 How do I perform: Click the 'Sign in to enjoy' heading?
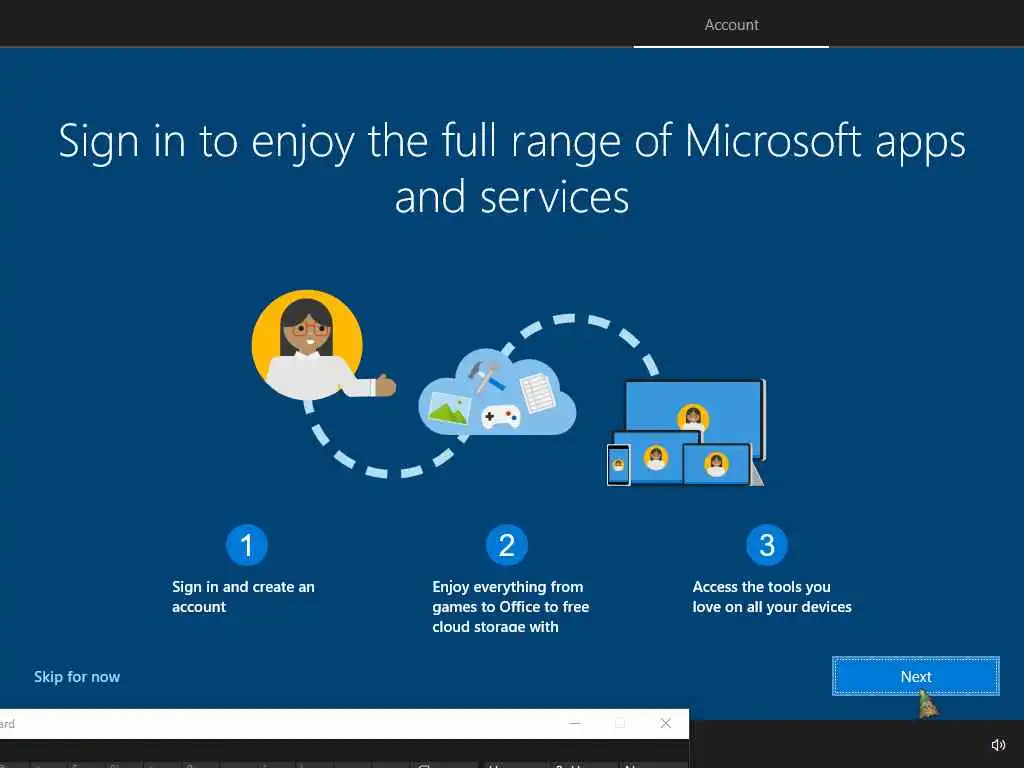pos(512,169)
